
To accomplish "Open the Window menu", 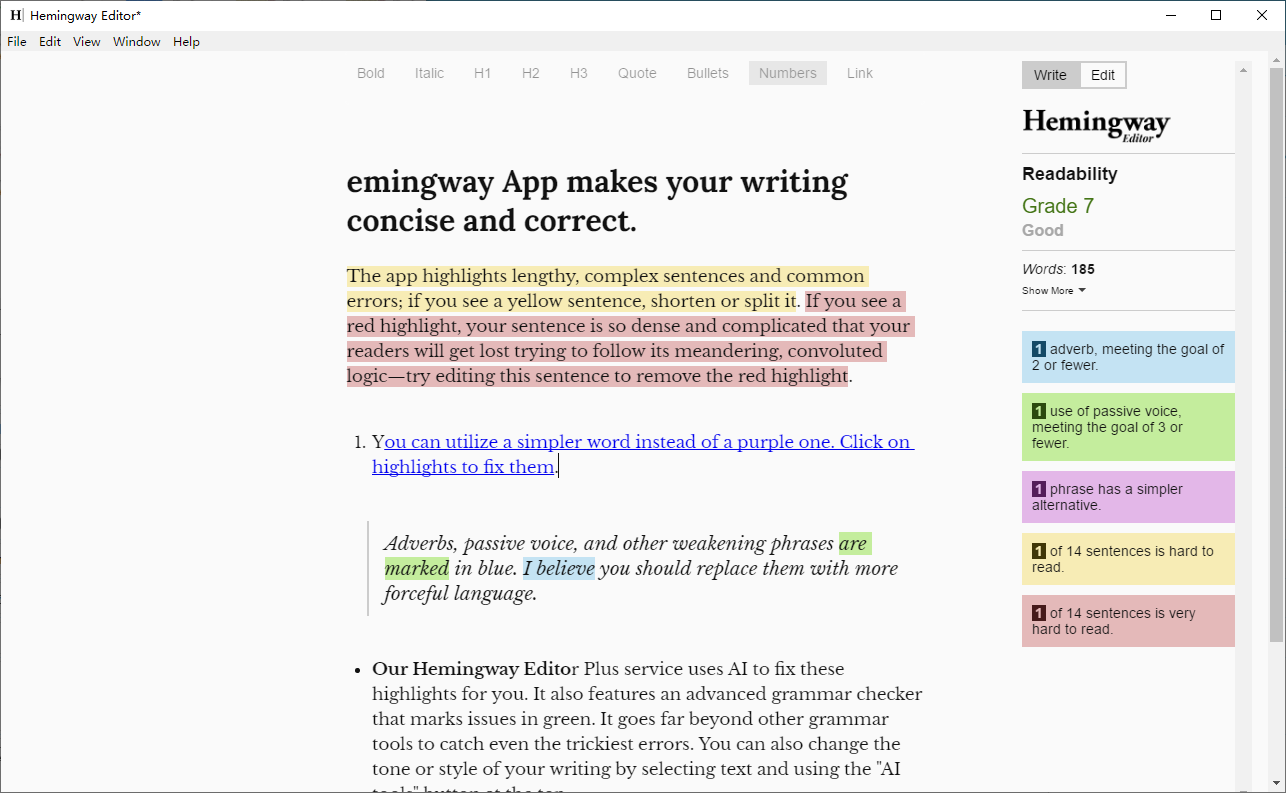I will pos(137,42).
